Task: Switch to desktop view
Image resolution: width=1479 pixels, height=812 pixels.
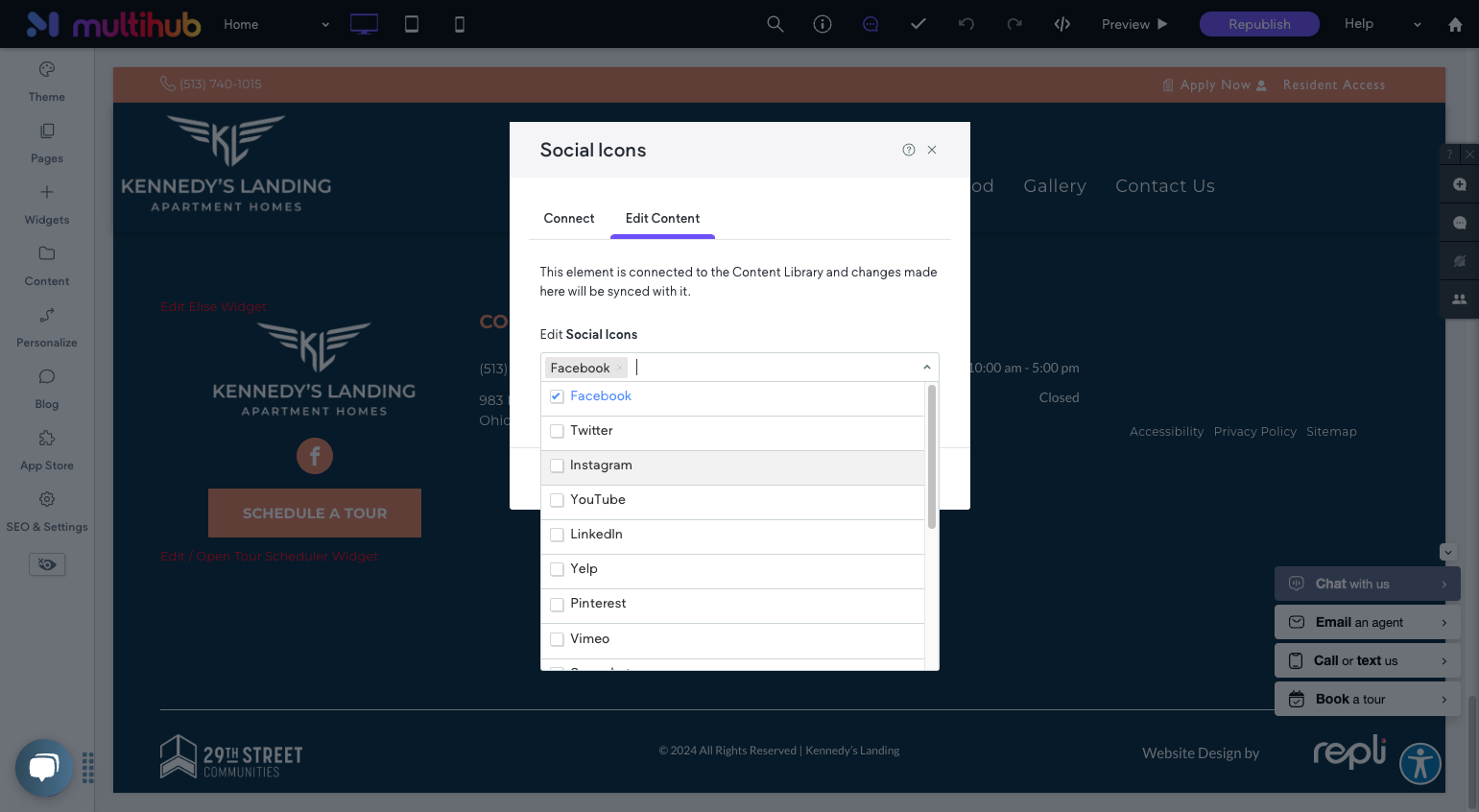Action: (x=364, y=24)
